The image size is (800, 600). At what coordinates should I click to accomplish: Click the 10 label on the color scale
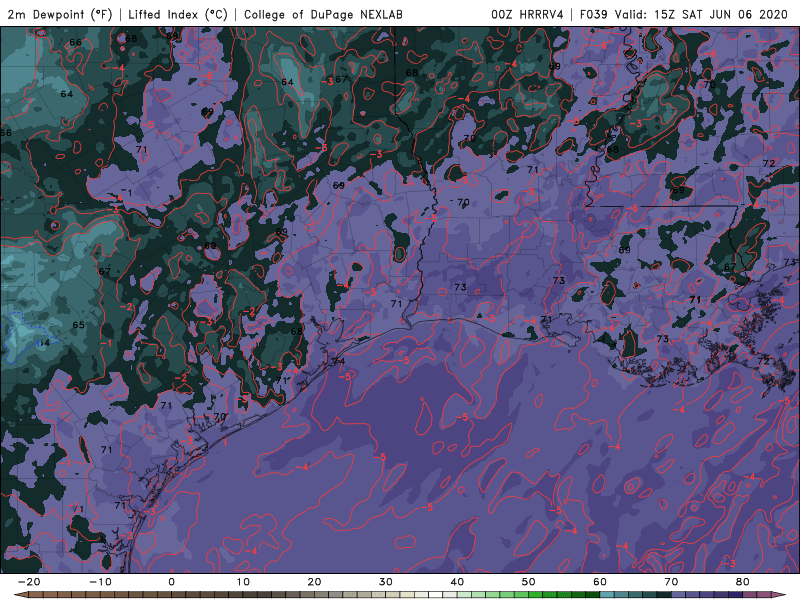pos(243,582)
